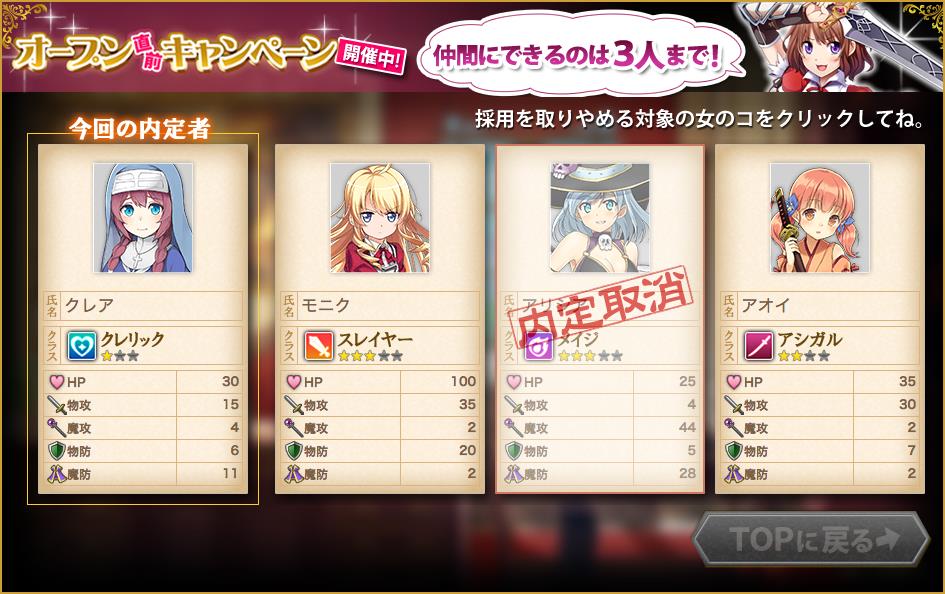Screen dimensions: 945x594
Task: Click the name field showing アオイ
Action: [x=820, y=305]
